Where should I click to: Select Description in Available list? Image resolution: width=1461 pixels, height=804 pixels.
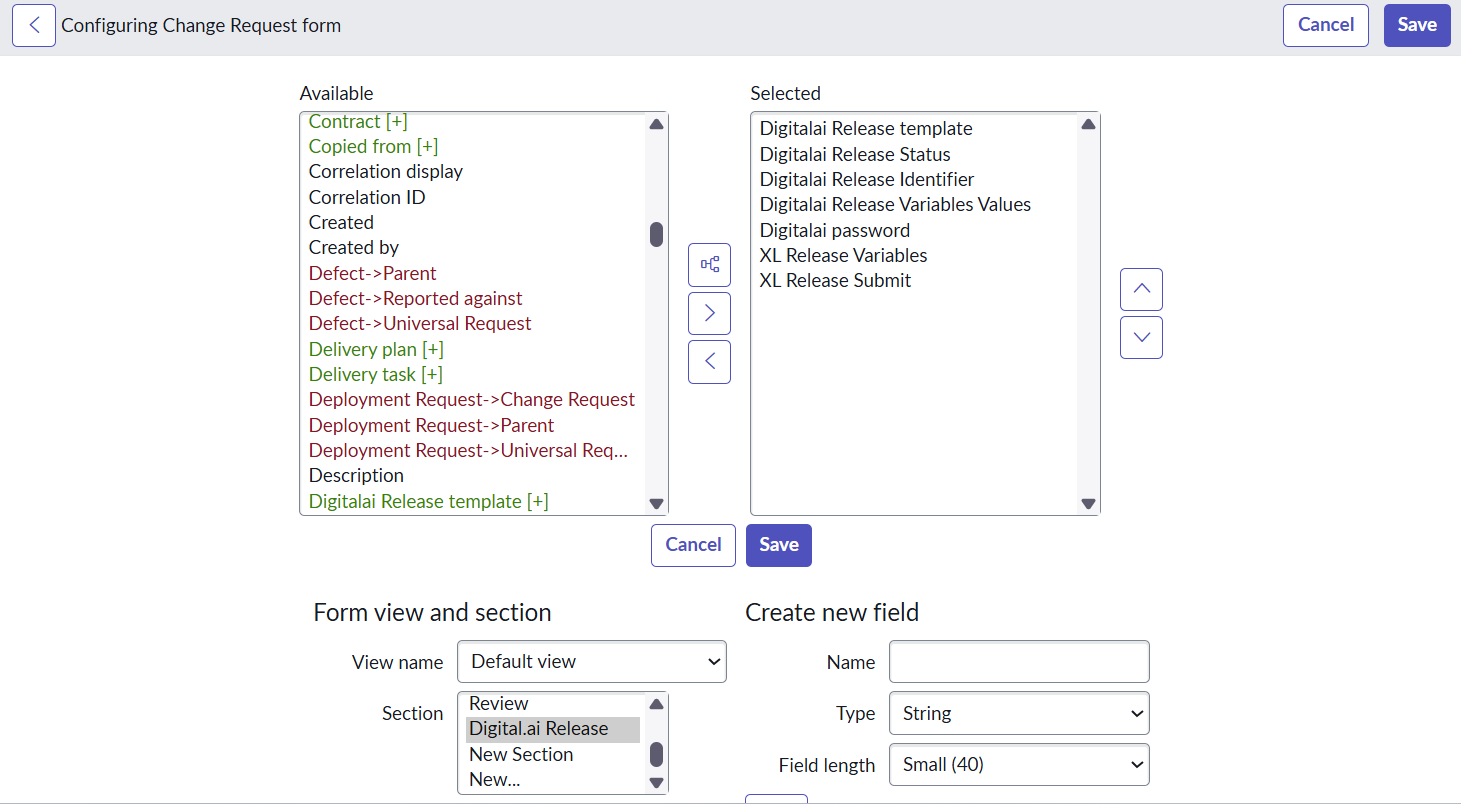(x=356, y=475)
